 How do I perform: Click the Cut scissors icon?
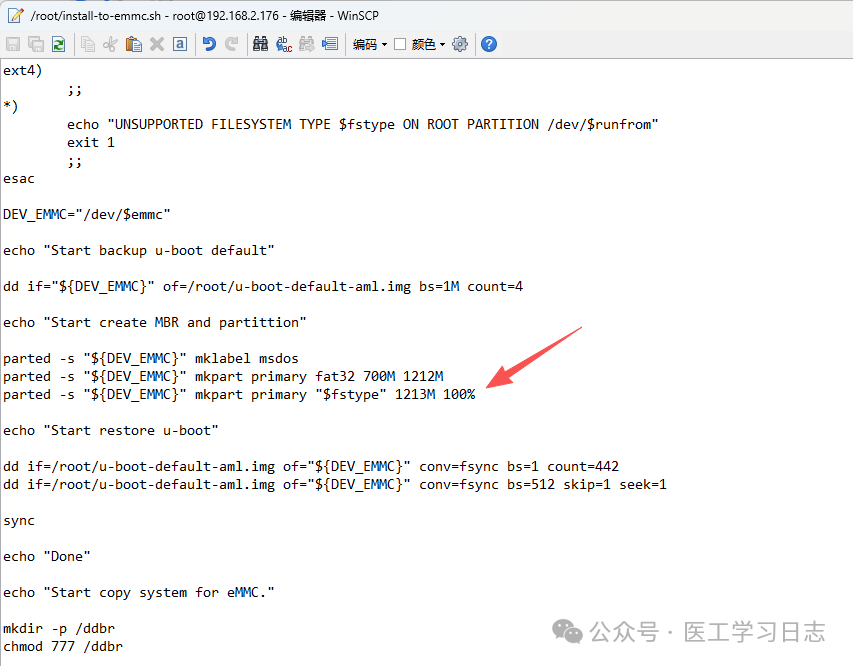click(x=110, y=44)
